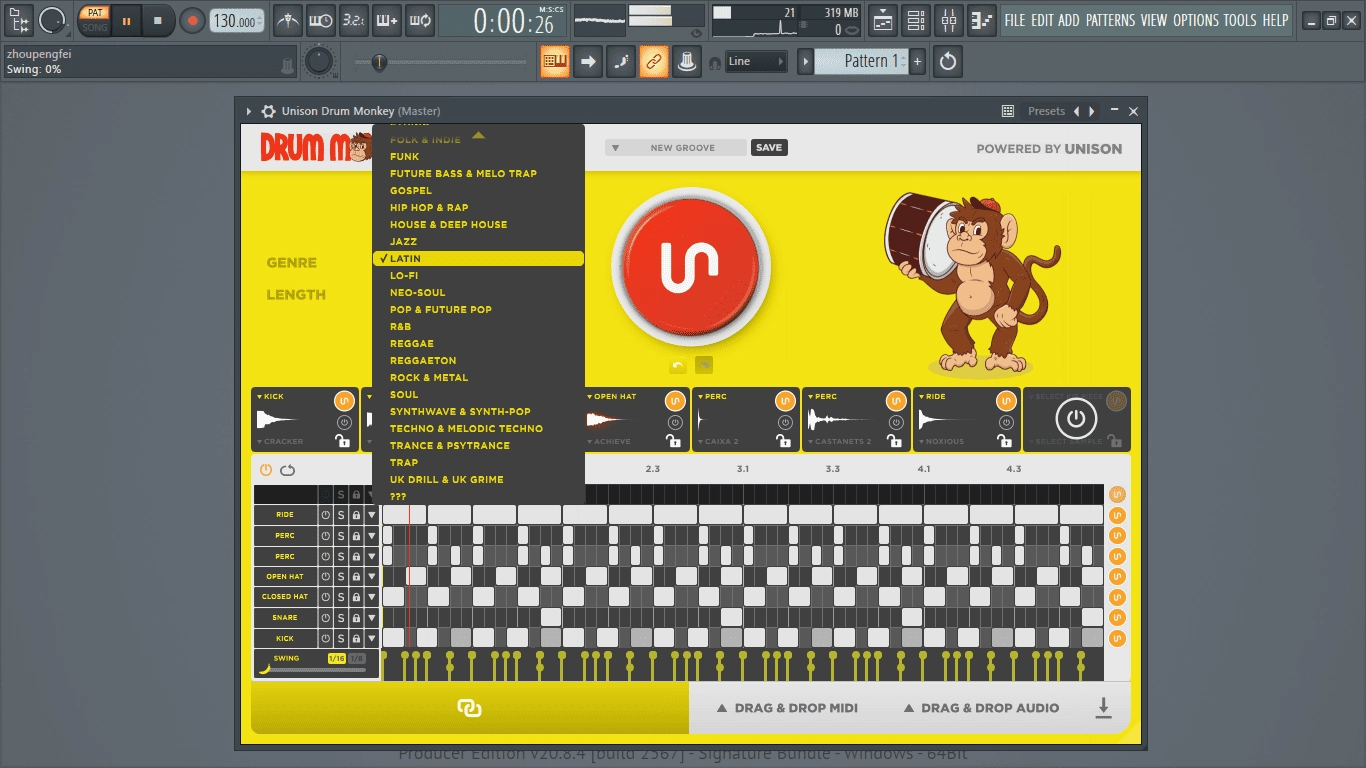The image size is (1366, 768).
Task: Open the CASTANETS 2 sample dropdown
Action: (x=840, y=441)
